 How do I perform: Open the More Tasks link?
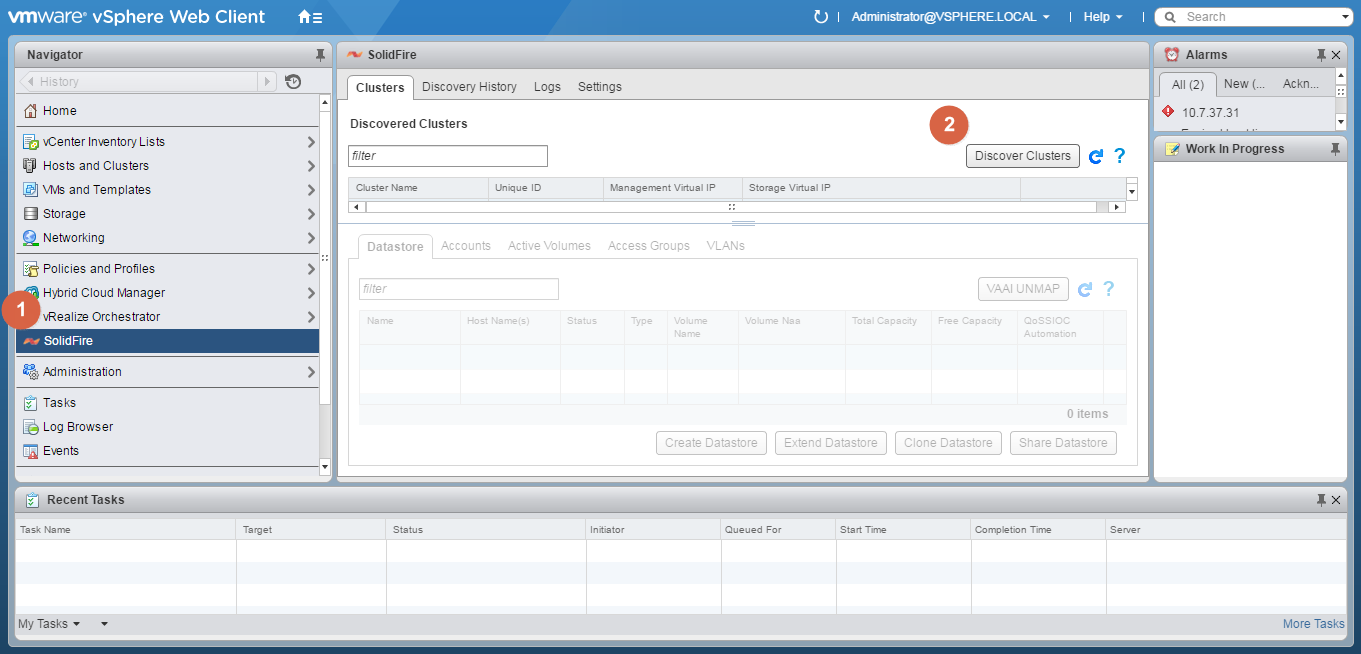(1313, 624)
